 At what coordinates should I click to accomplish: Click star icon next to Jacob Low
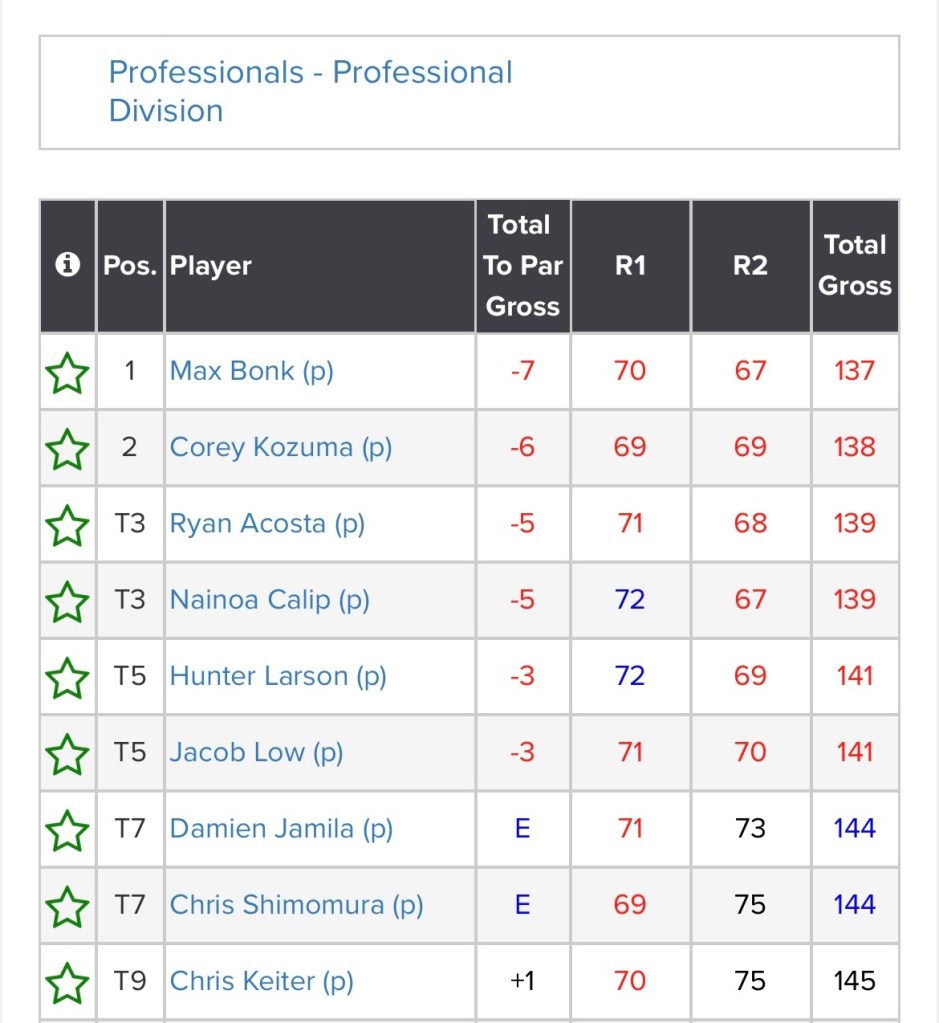[67, 753]
